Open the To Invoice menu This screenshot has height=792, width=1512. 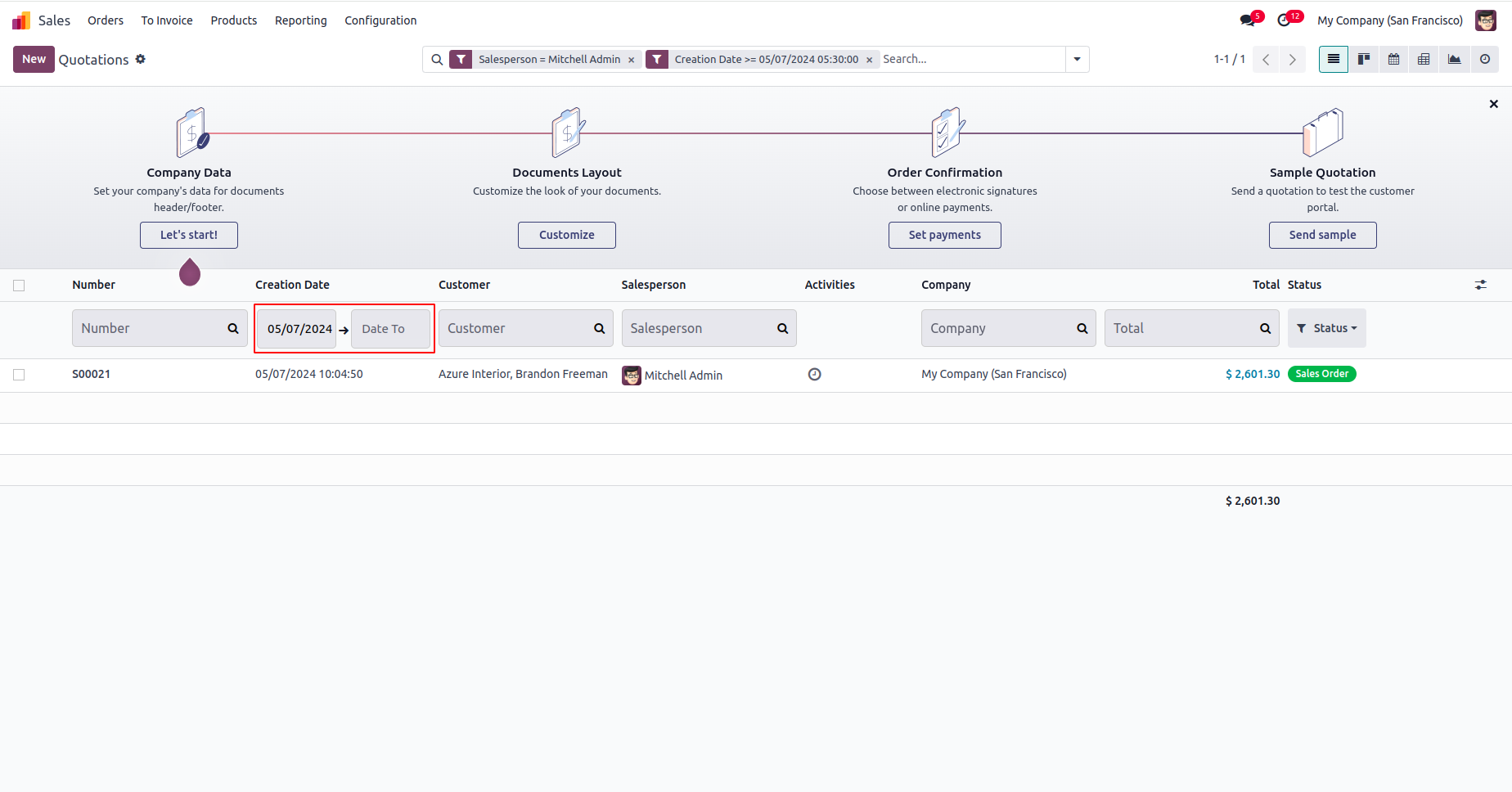167,20
